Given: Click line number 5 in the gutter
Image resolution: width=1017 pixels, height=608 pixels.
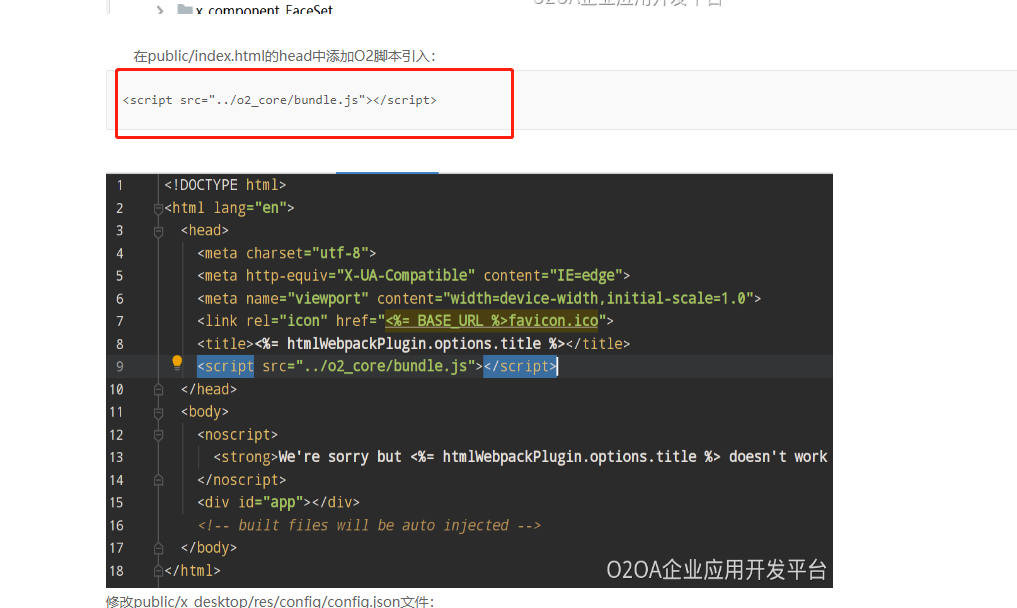Looking at the screenshot, I should point(120,276).
